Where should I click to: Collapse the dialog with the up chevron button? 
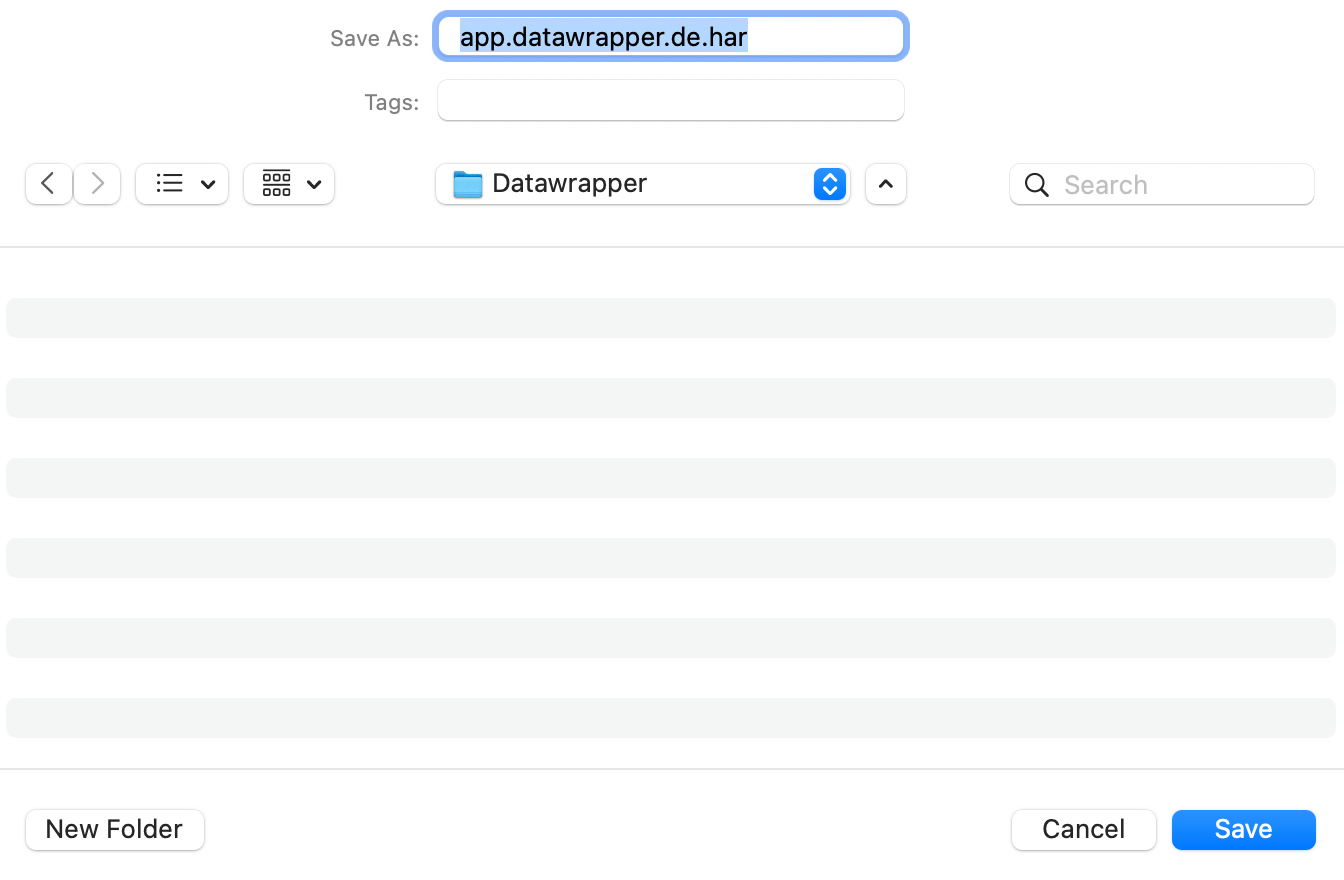(x=885, y=184)
